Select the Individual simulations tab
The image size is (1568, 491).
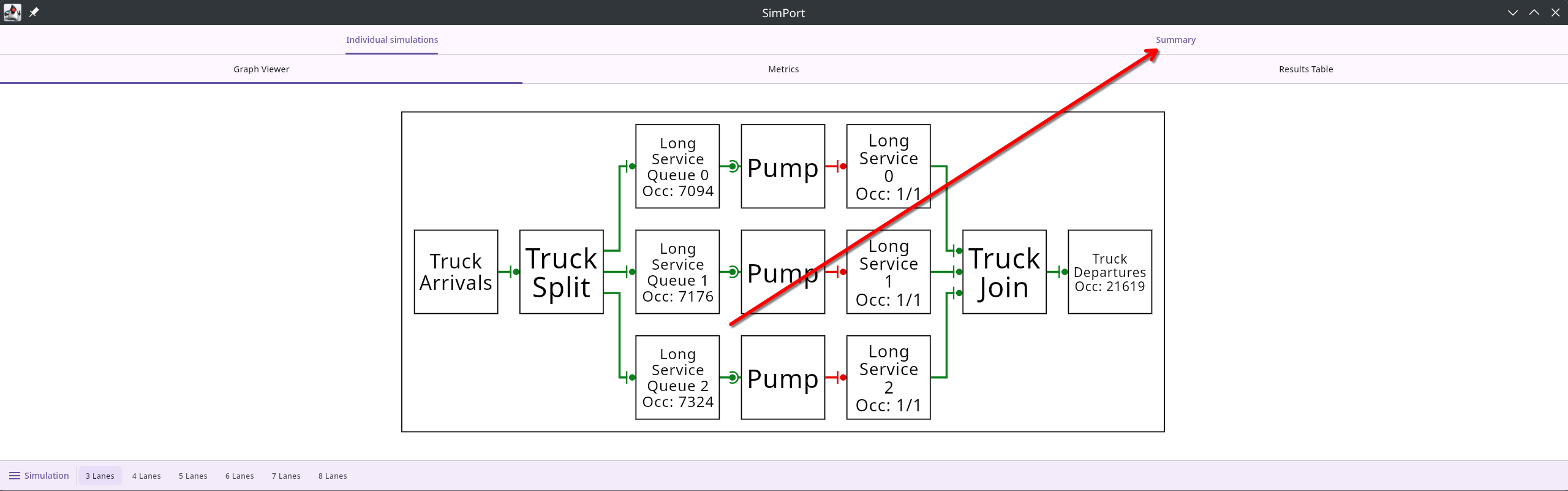pyautogui.click(x=391, y=40)
